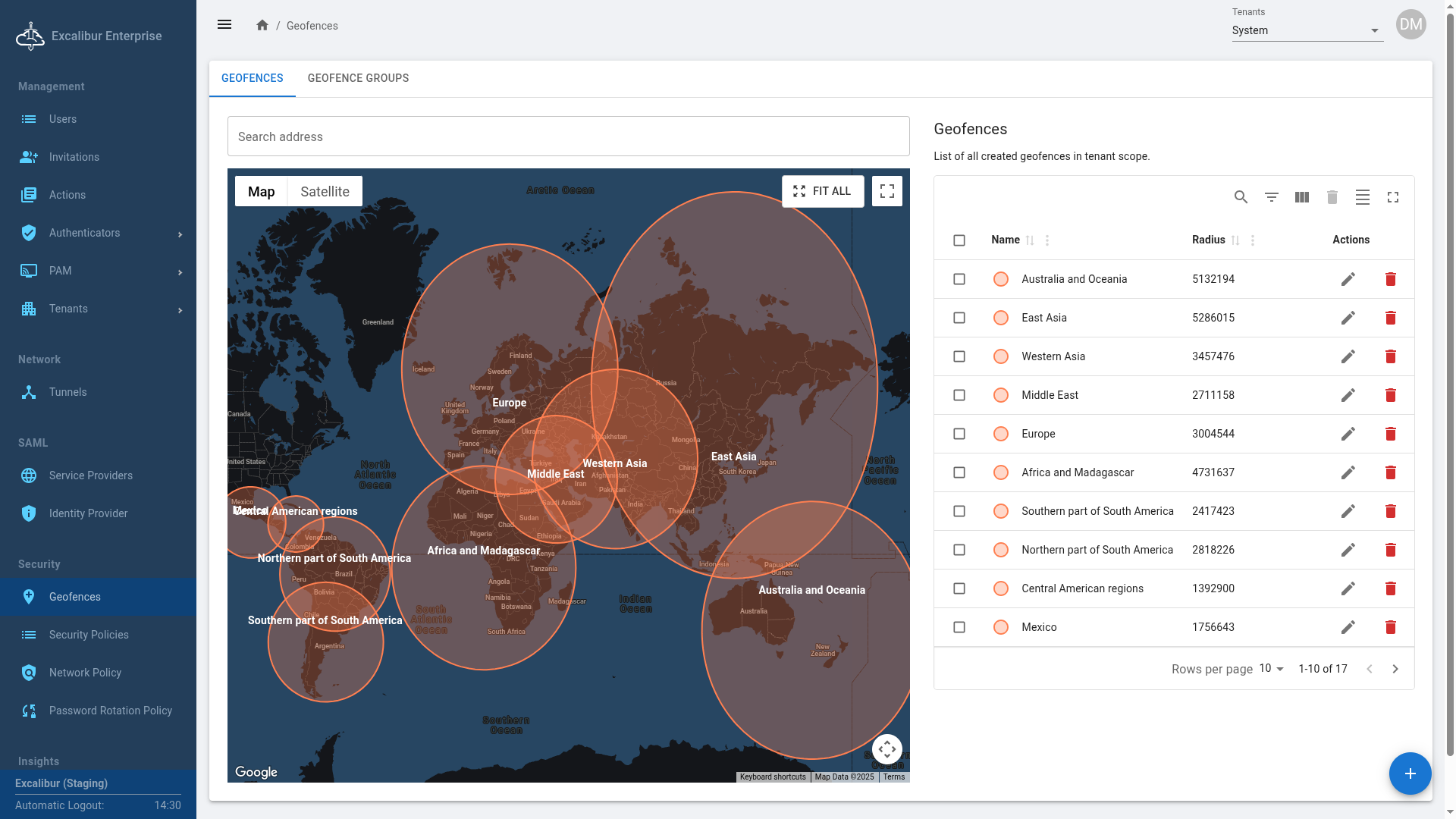Check the Europe row checkbox
Screen dimensions: 1456x819
[x=959, y=434]
